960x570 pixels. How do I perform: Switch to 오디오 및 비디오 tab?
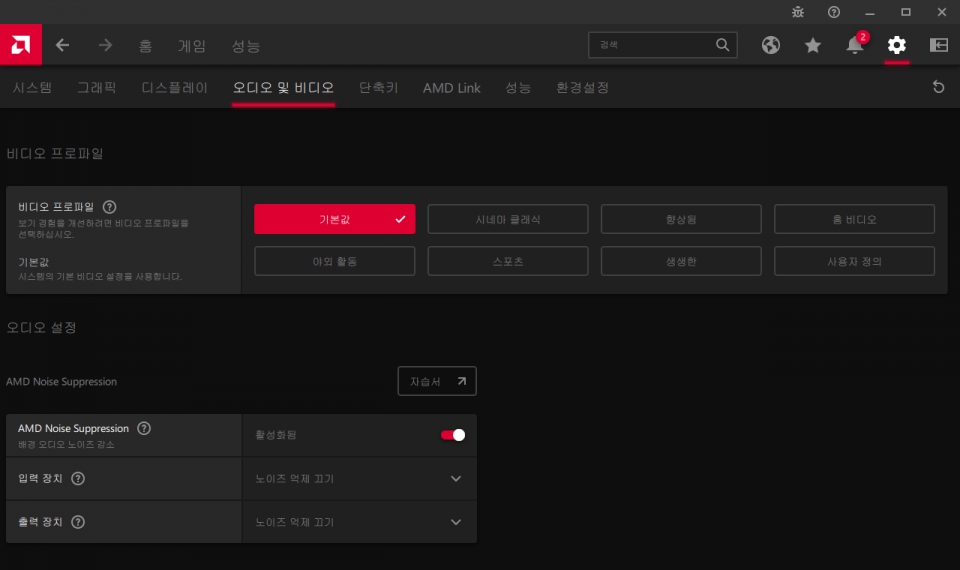coord(283,88)
